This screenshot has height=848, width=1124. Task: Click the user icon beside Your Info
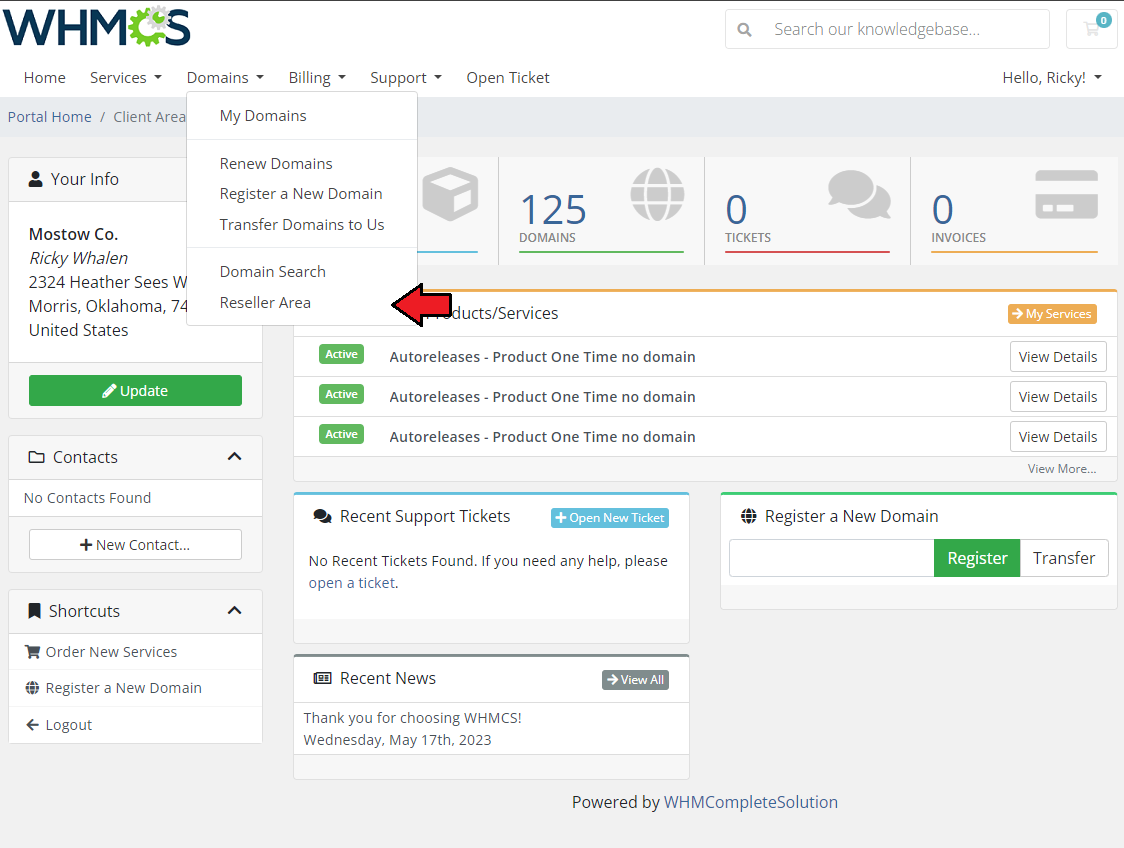[x=35, y=179]
